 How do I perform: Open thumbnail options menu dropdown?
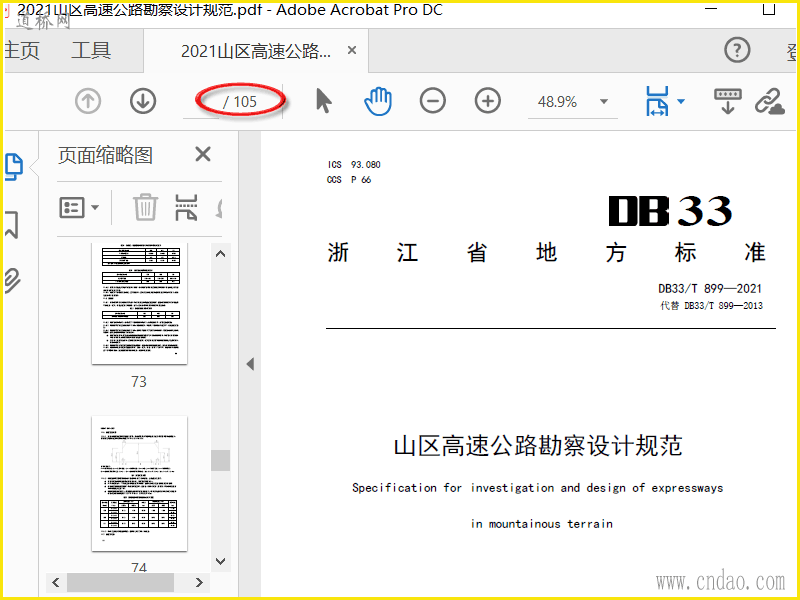tap(79, 207)
